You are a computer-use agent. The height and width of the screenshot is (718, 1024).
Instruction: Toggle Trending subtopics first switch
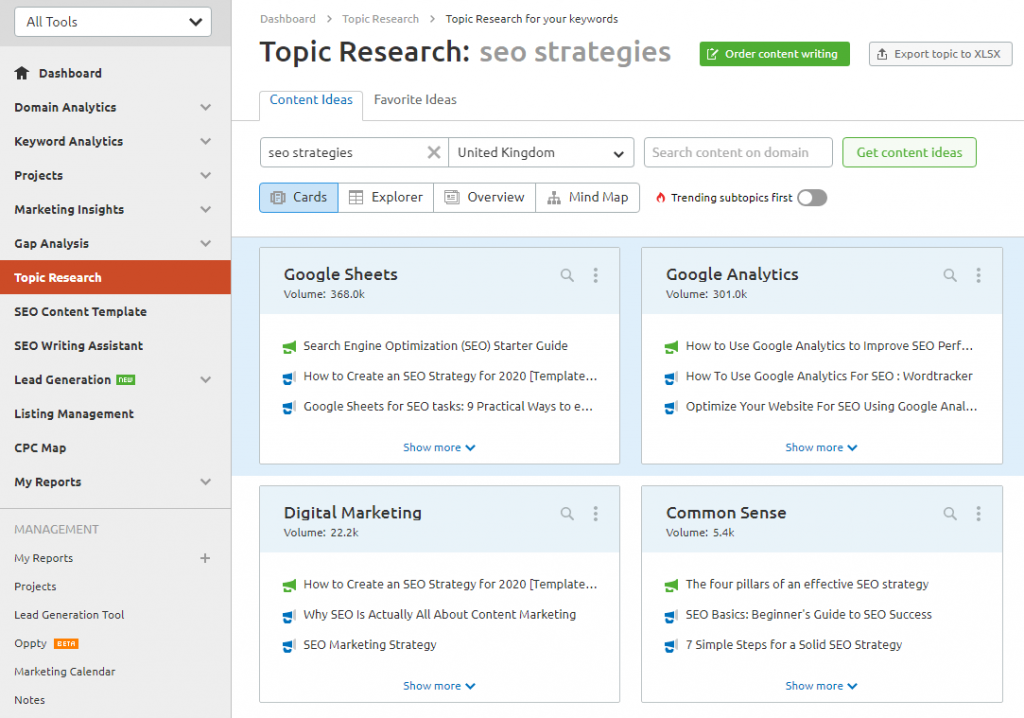812,197
